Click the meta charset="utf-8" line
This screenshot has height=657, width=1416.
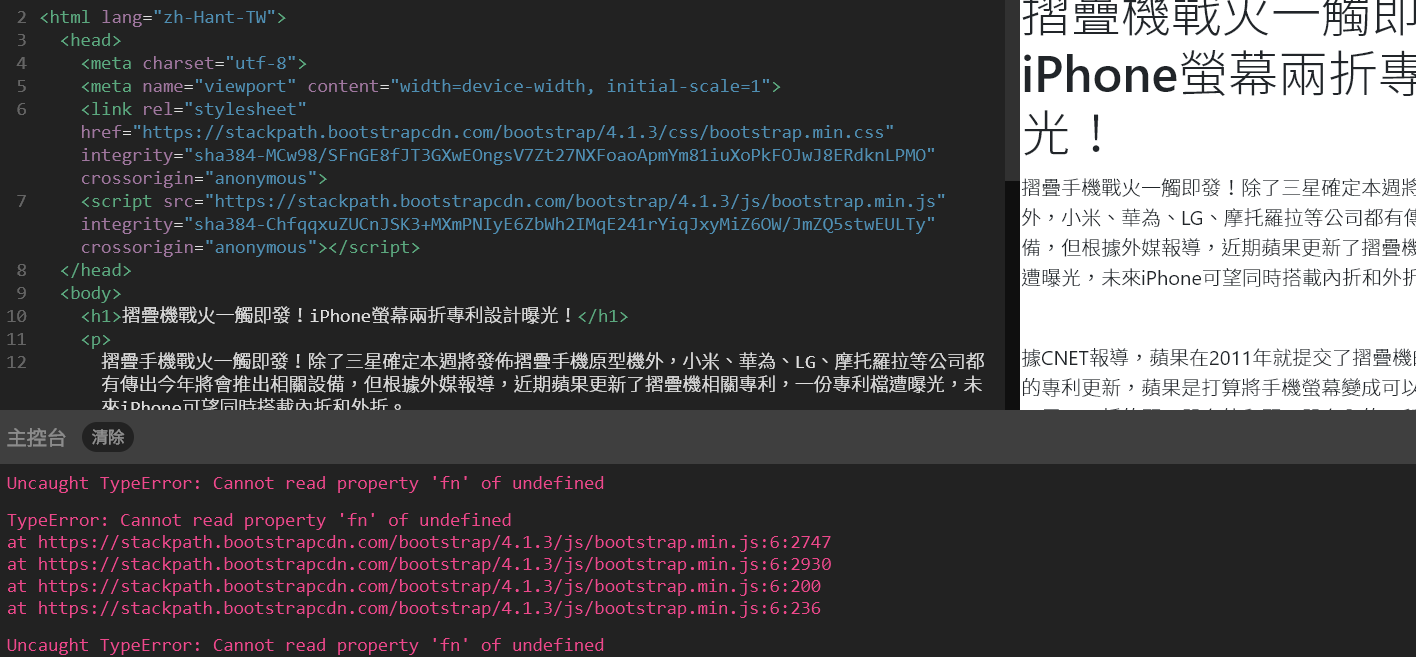click(x=194, y=63)
